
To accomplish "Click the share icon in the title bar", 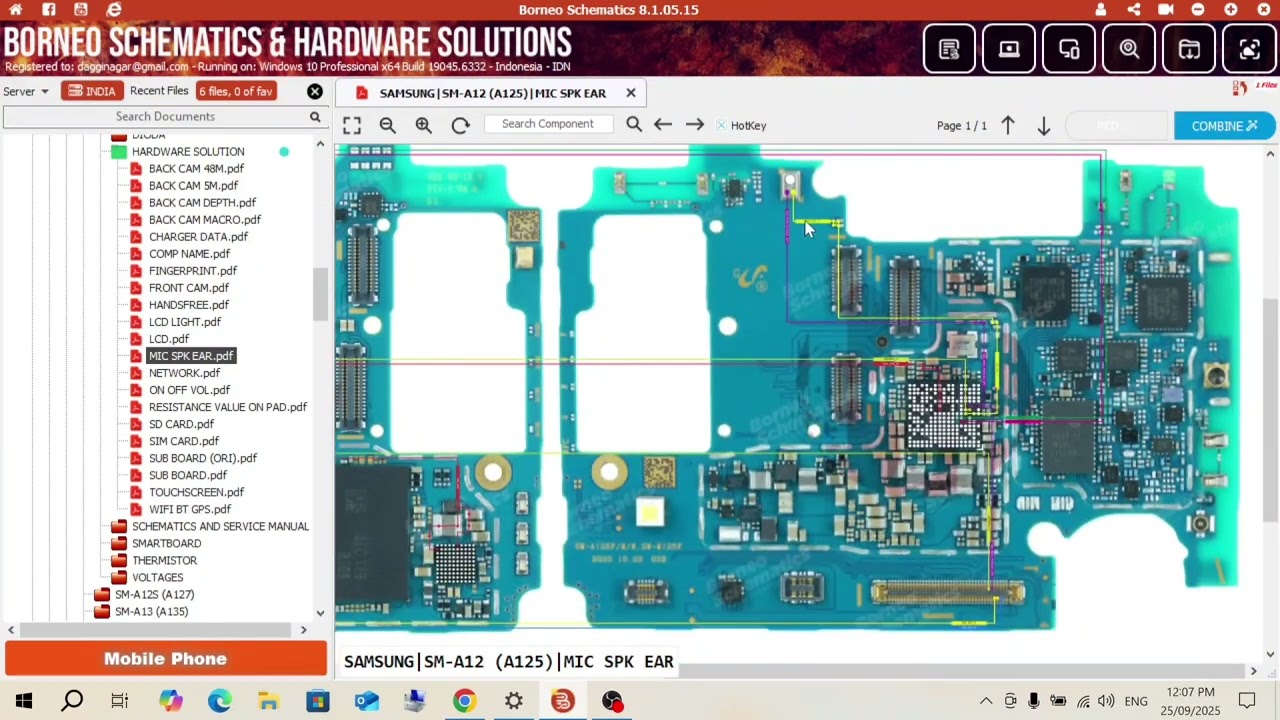I will 1133,9.
